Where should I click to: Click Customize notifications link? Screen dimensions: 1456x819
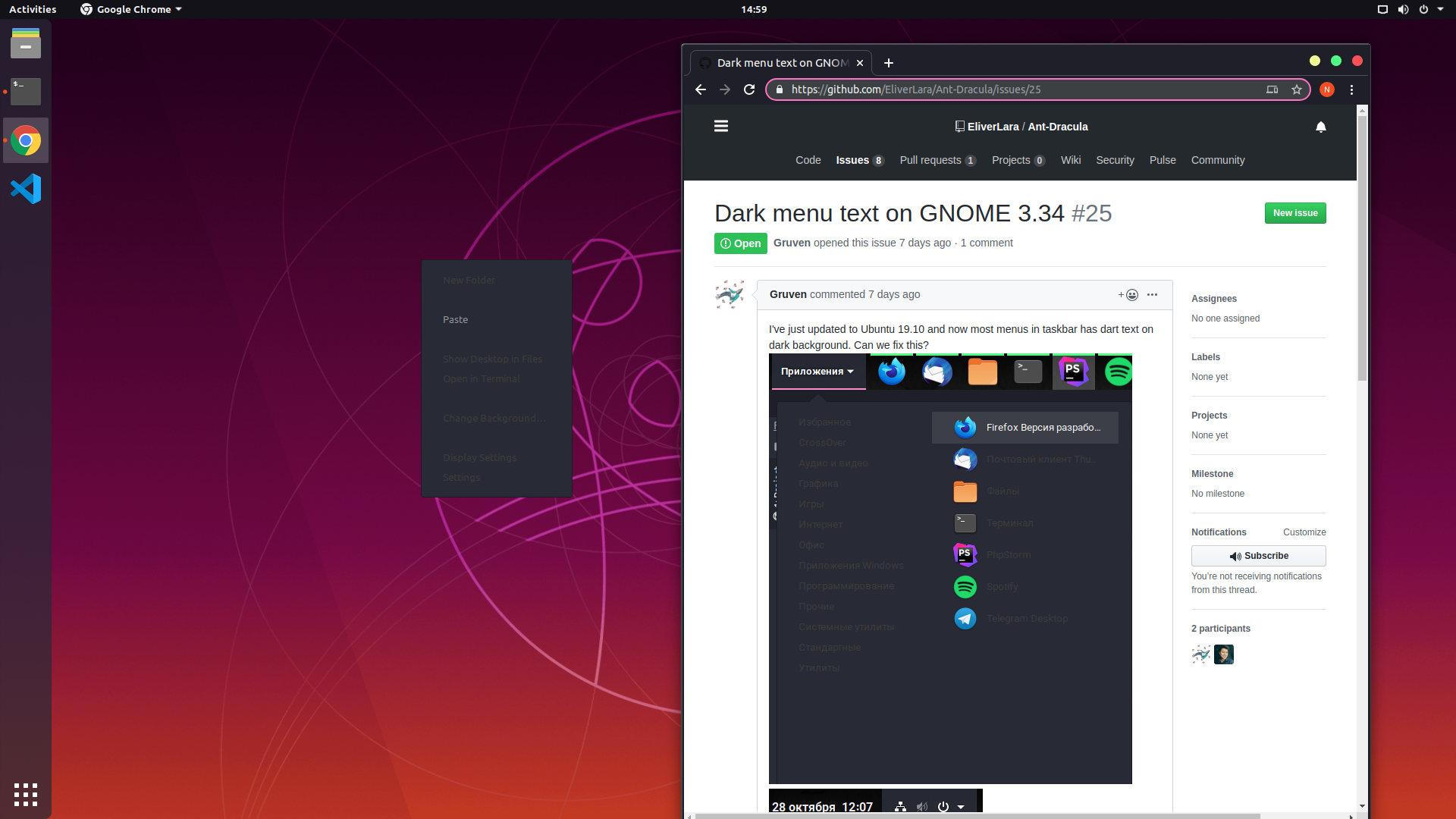tap(1304, 532)
